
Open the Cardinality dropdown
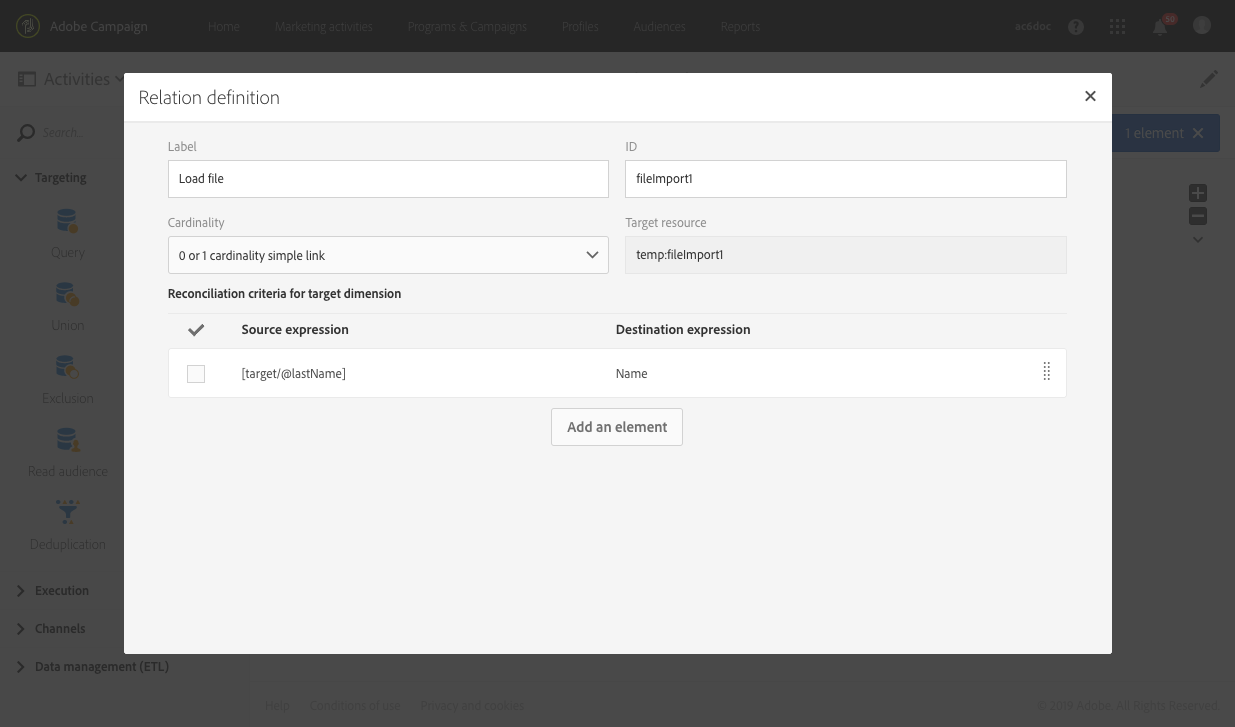(x=388, y=255)
